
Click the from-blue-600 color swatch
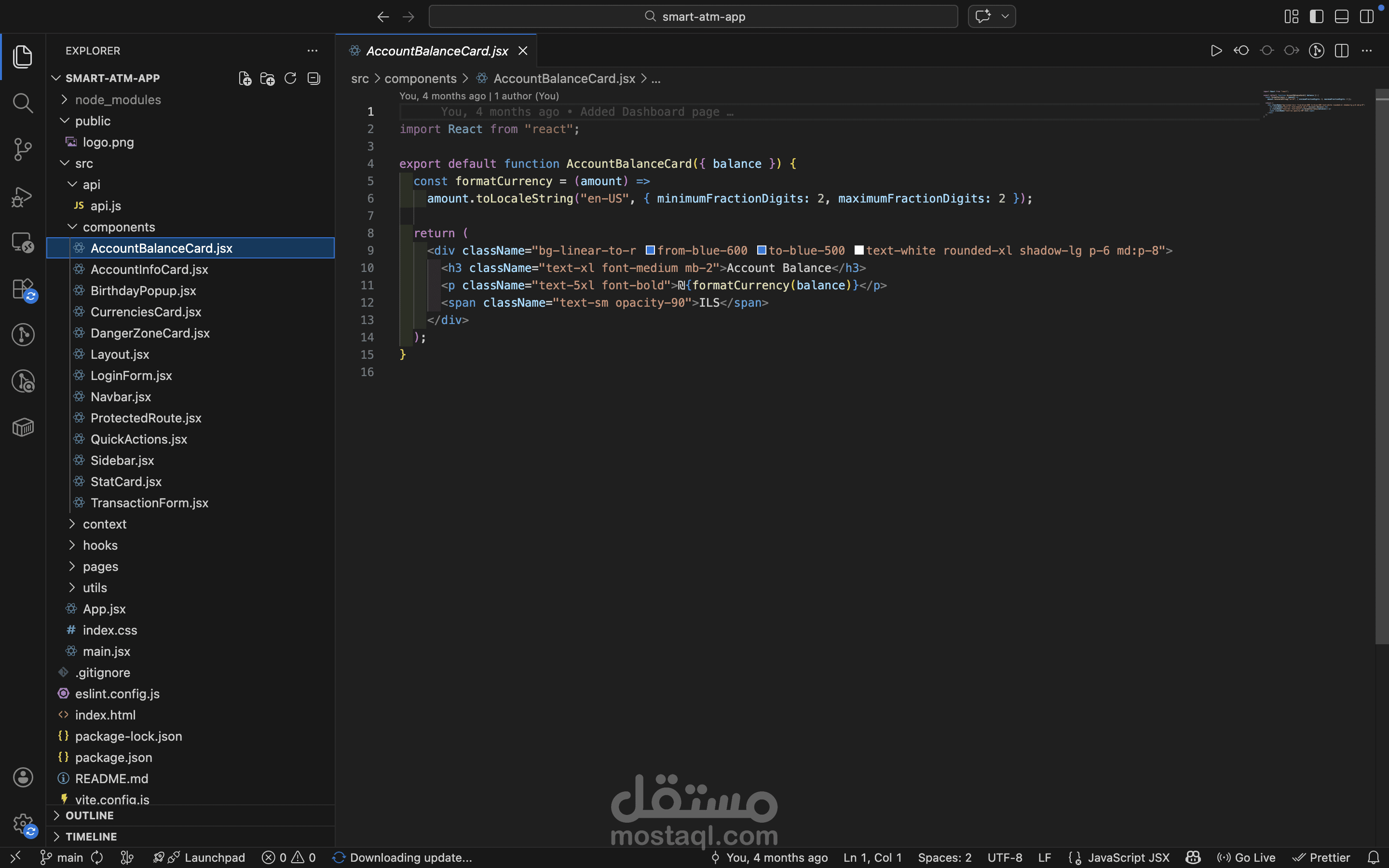(x=650, y=250)
